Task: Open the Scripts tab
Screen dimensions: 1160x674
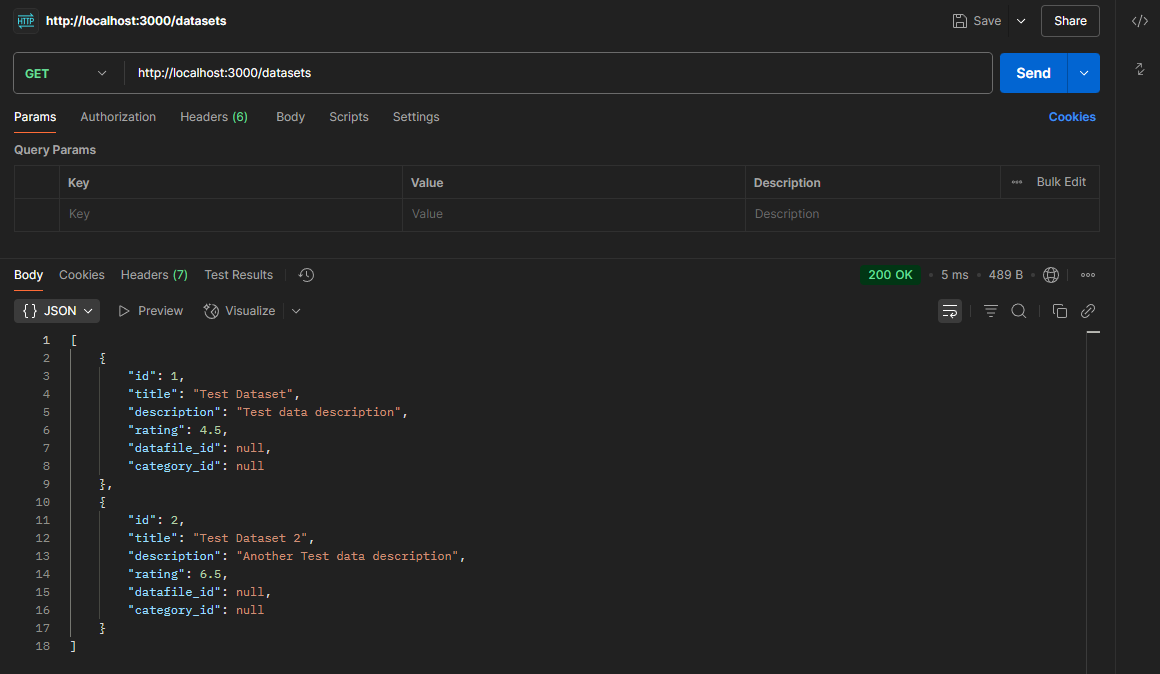Action: [348, 117]
